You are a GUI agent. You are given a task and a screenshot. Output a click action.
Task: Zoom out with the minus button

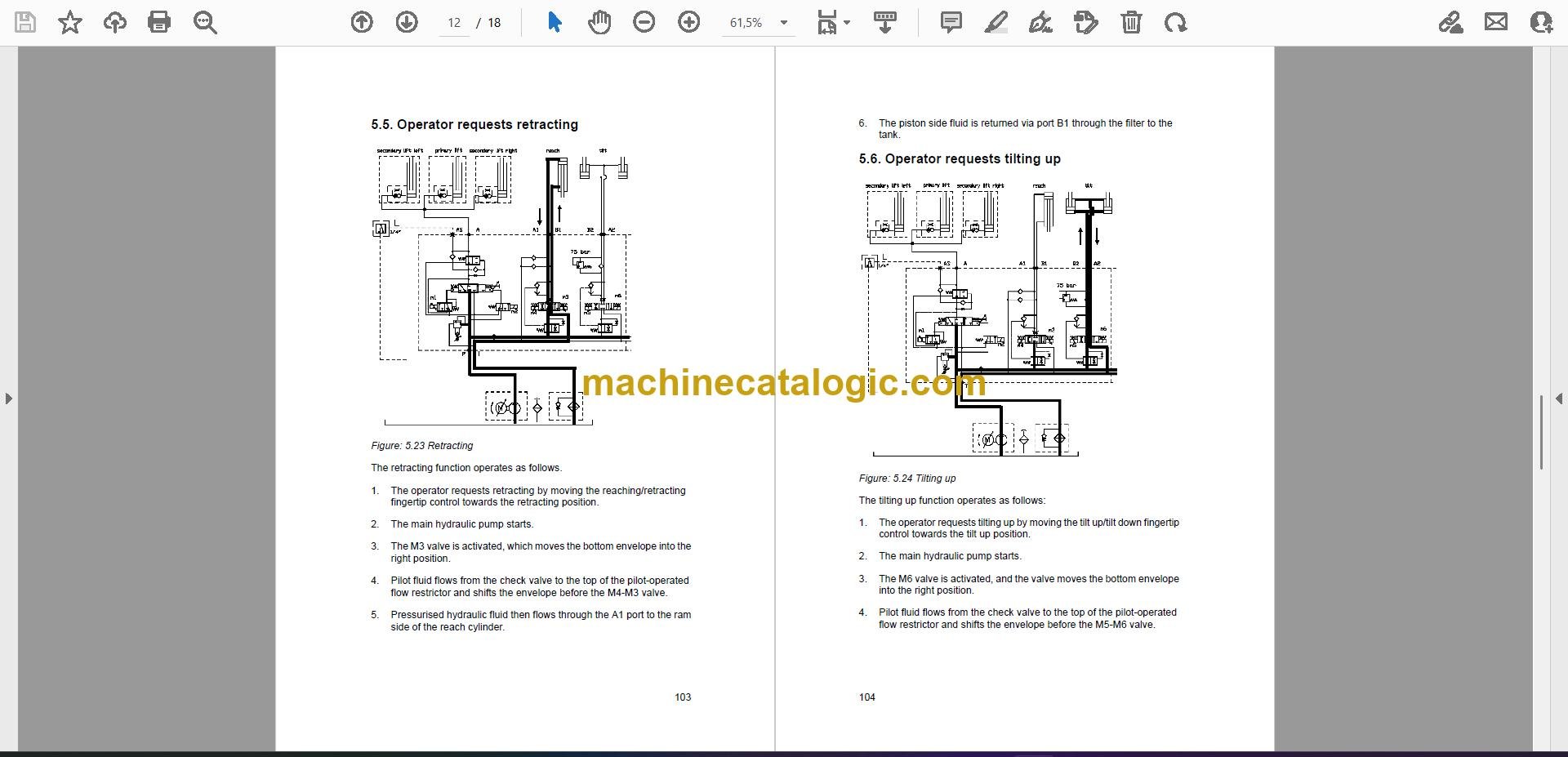click(x=644, y=22)
